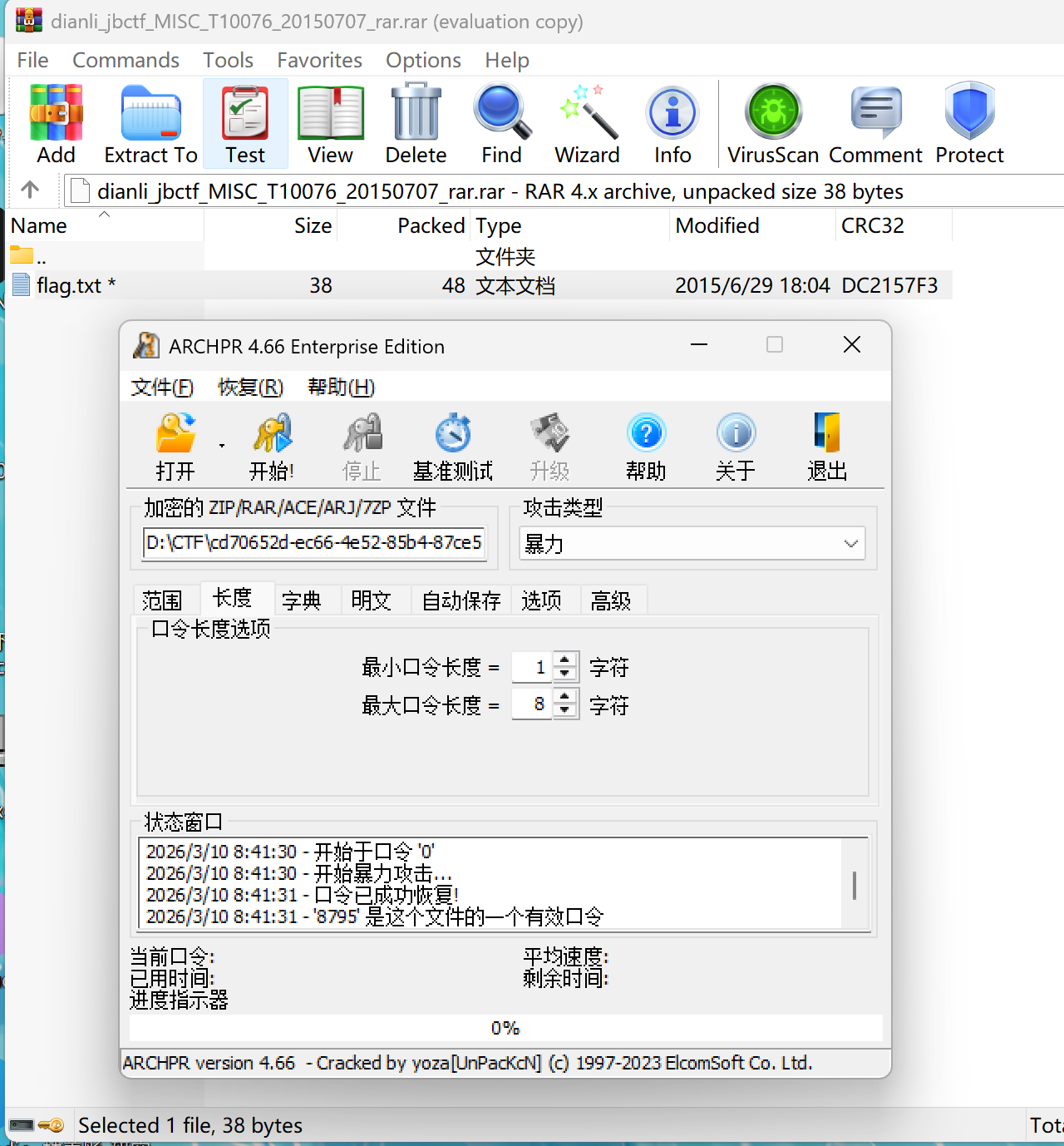This screenshot has height=1146, width=1064.
Task: Sort the file list by CRC32 column
Action: tap(873, 226)
